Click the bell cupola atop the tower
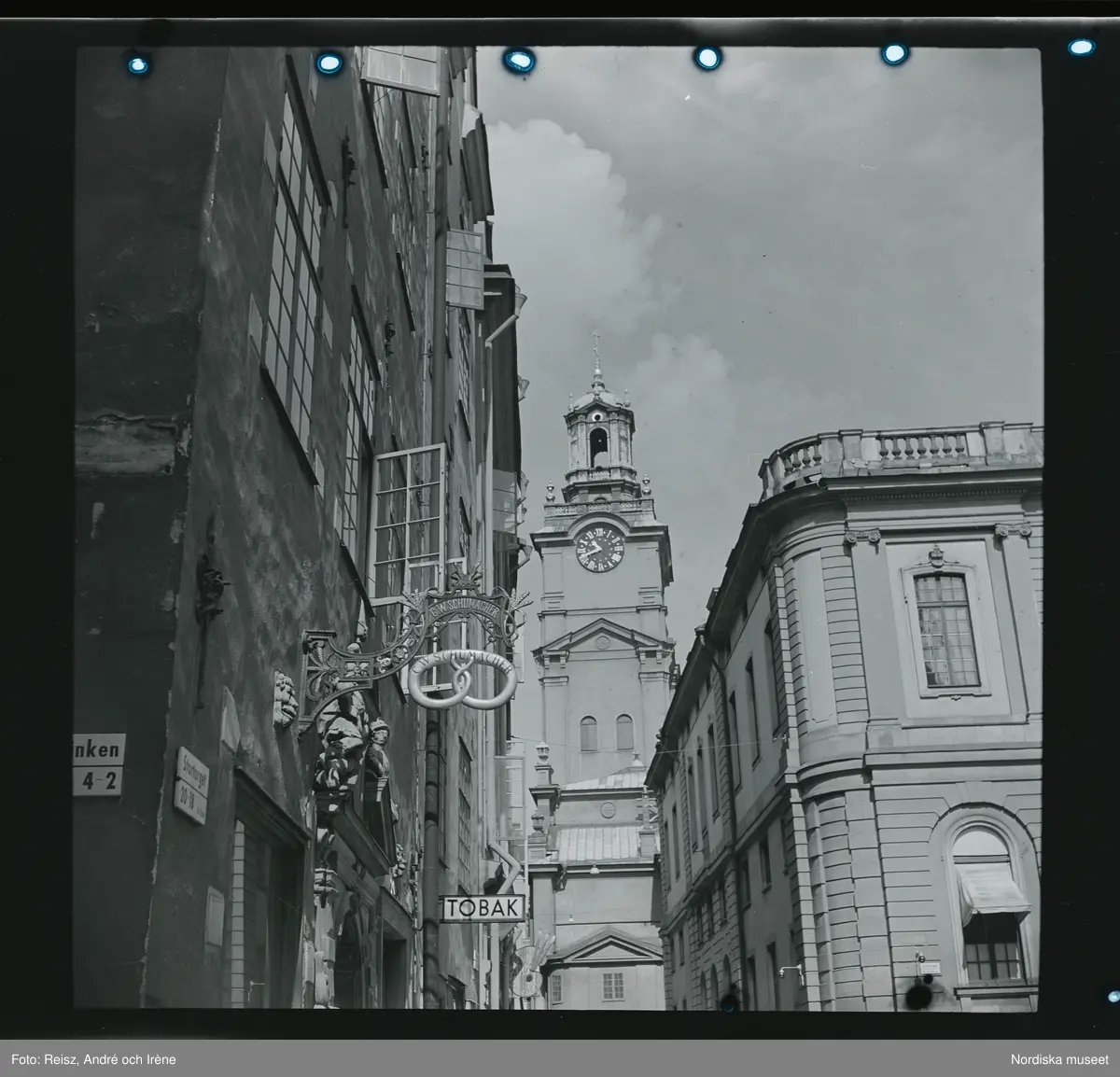 coord(598,437)
